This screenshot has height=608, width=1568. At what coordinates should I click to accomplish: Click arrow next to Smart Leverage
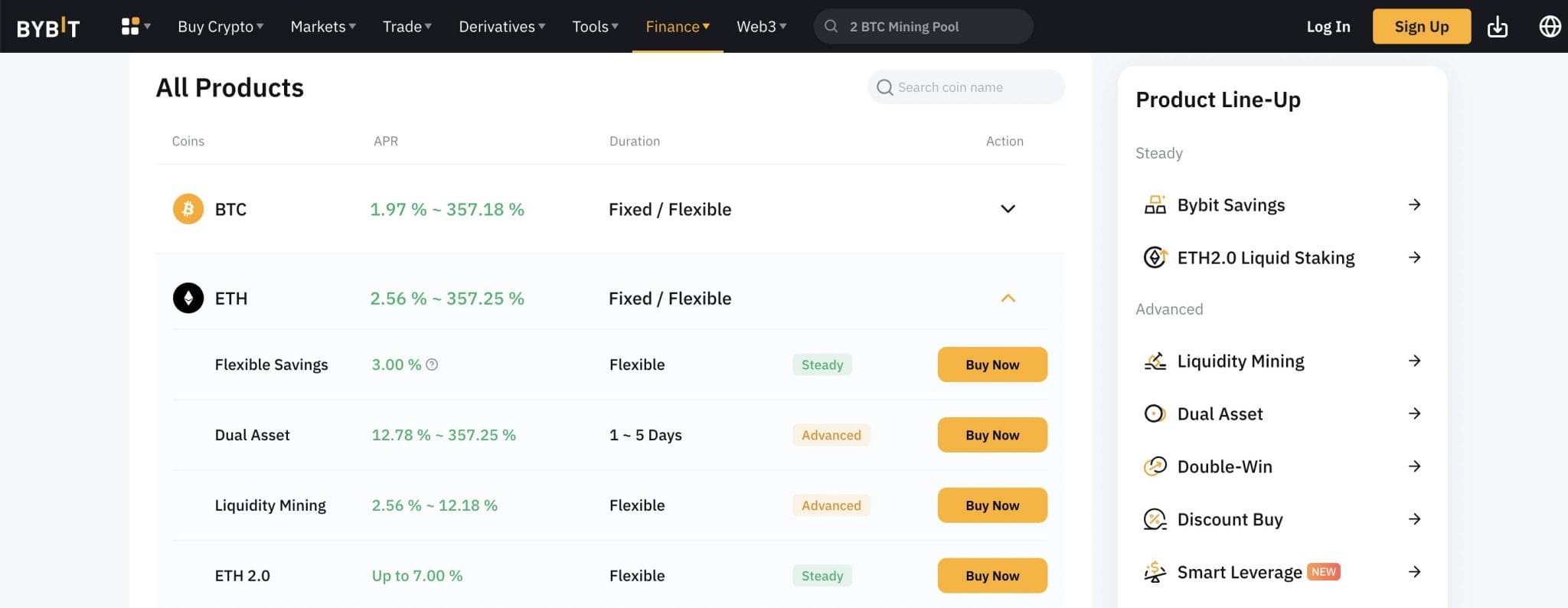(x=1415, y=573)
